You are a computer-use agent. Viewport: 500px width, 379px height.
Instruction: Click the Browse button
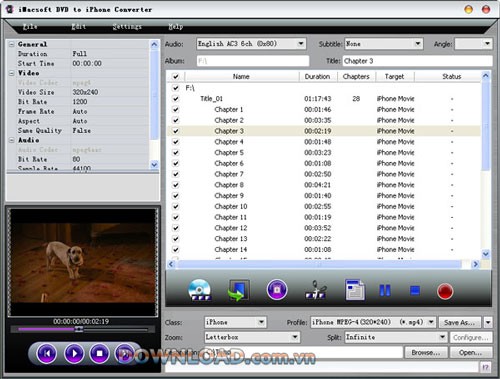point(426,352)
